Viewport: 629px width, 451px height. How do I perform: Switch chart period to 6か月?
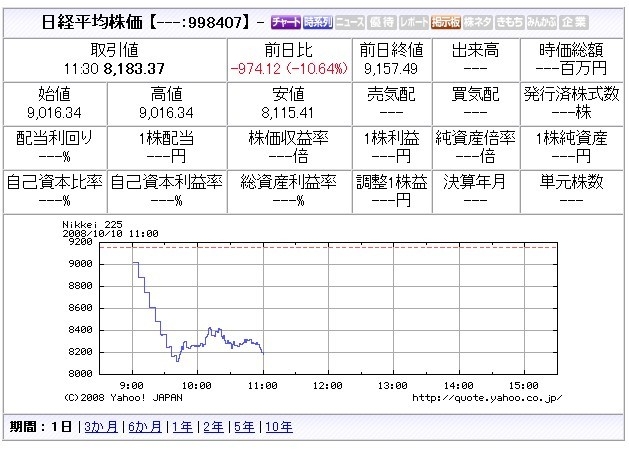pos(145,427)
